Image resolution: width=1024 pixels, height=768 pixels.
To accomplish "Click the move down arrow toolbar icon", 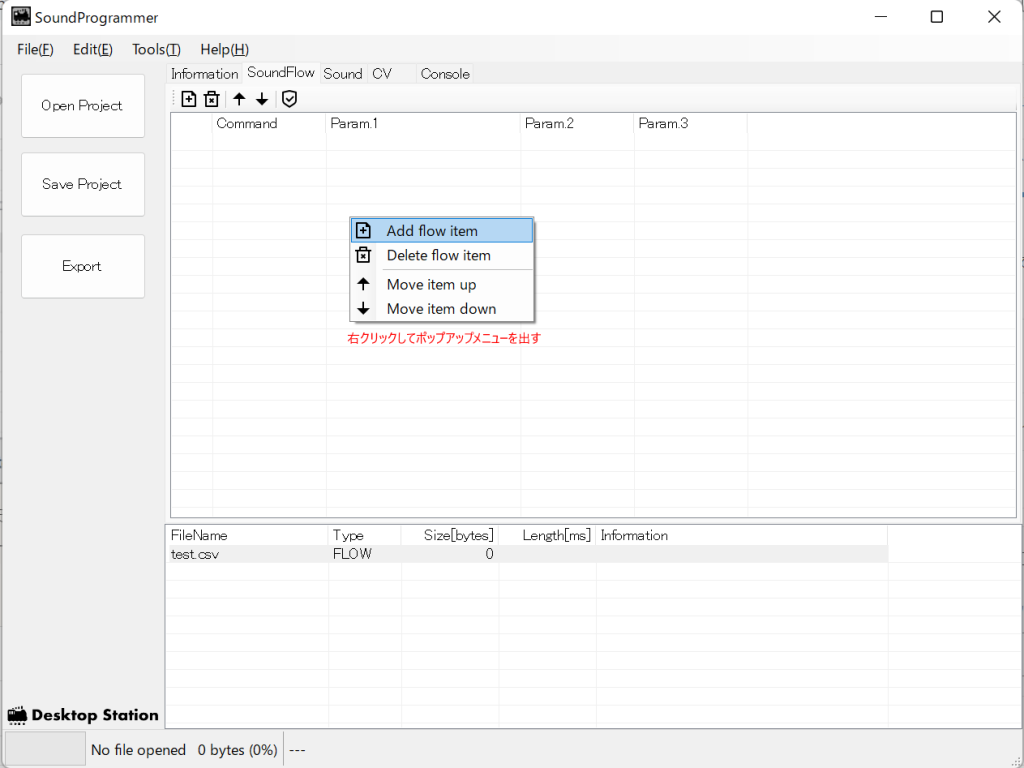I will [x=262, y=98].
